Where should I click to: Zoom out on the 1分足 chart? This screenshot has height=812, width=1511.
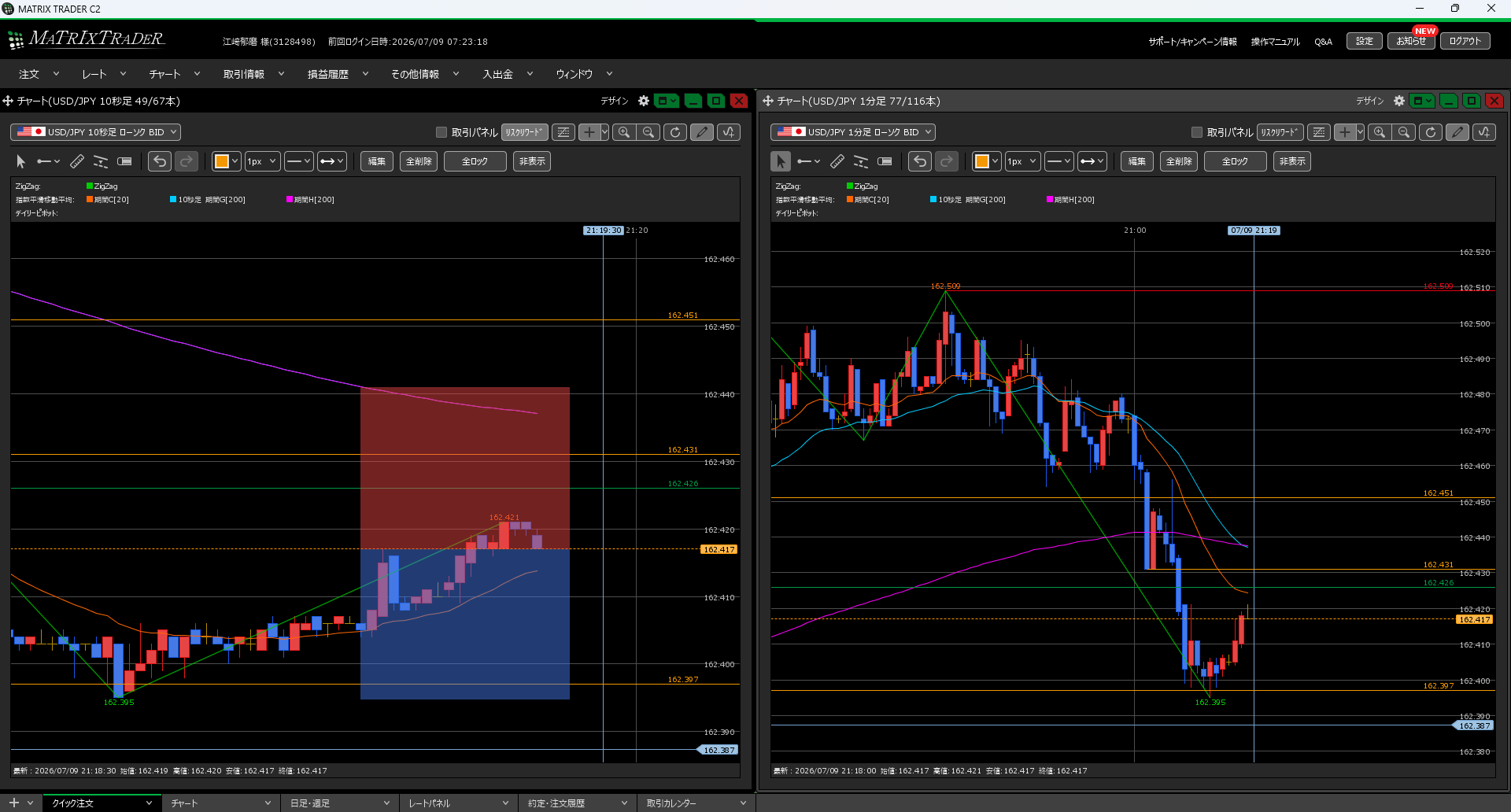(x=1404, y=132)
